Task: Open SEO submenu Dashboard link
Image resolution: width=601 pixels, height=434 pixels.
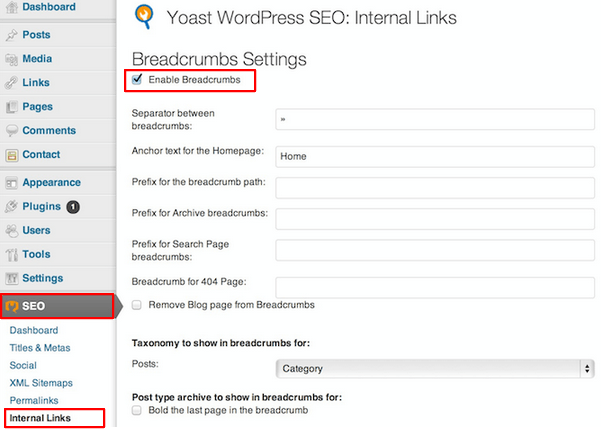Action: pyautogui.click(x=34, y=330)
